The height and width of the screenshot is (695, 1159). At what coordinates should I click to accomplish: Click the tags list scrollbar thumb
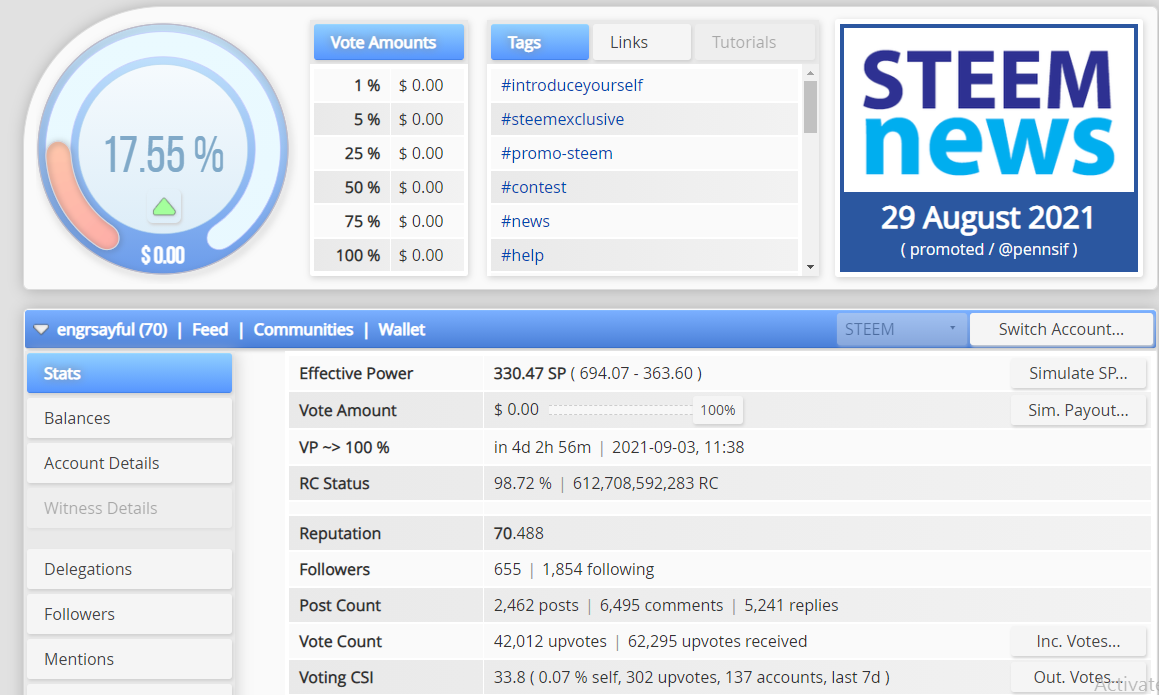[811, 106]
